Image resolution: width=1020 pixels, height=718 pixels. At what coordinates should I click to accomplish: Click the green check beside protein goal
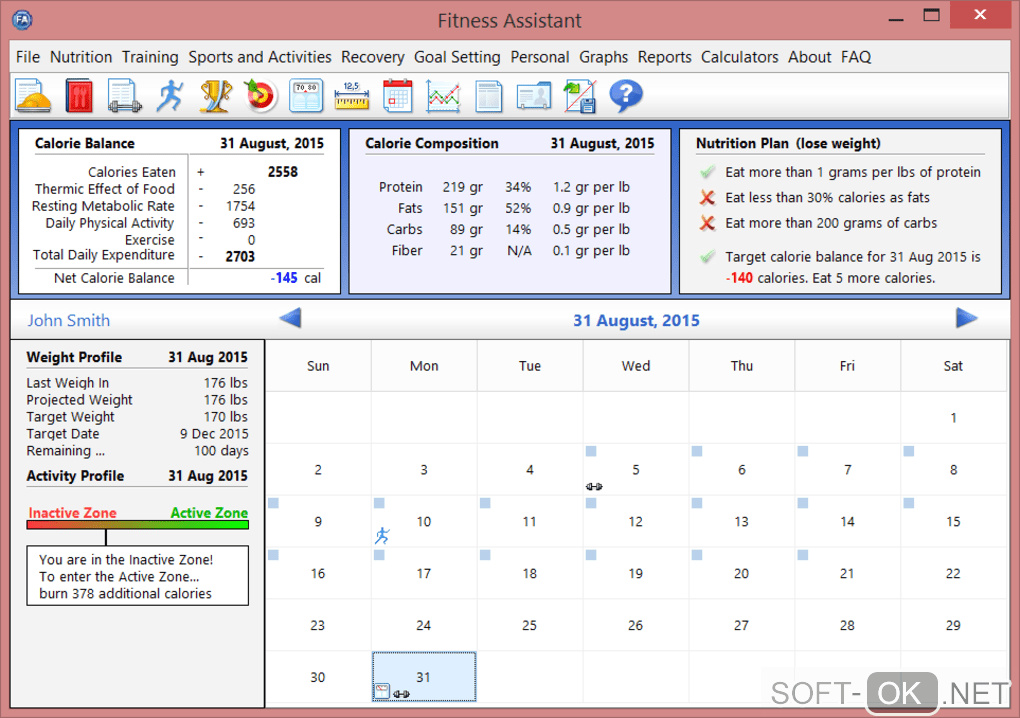point(708,172)
